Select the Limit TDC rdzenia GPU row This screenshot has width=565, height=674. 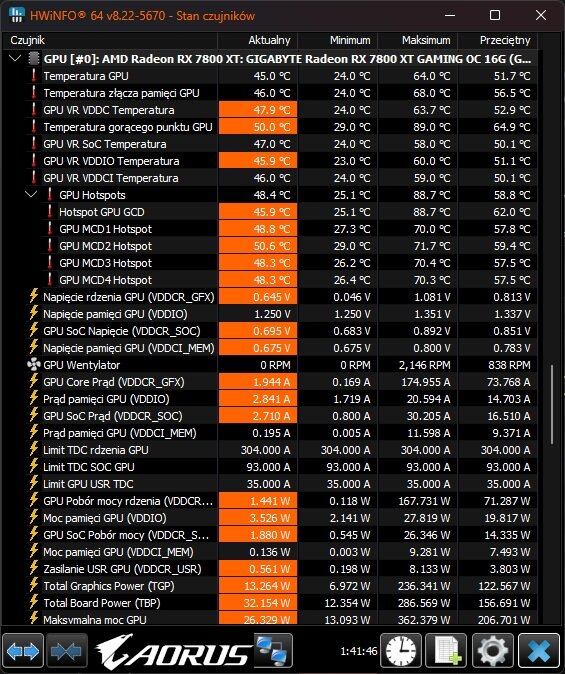pos(270,450)
